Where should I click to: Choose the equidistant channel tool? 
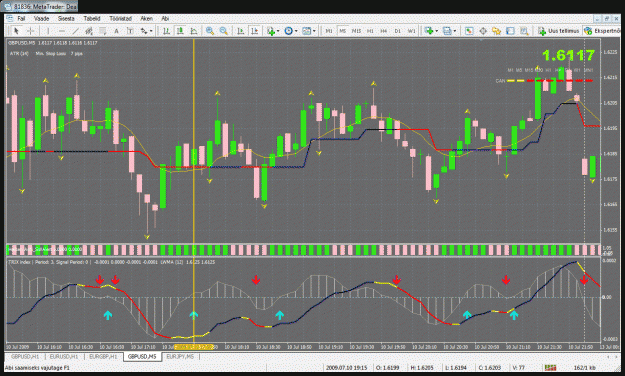(x=89, y=31)
